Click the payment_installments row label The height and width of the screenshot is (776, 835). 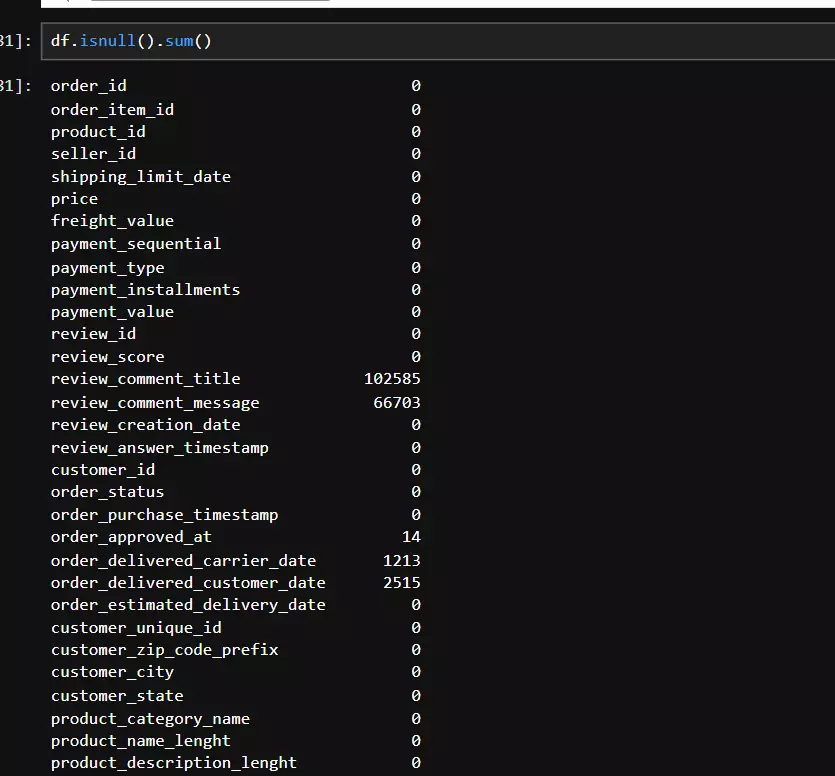(145, 290)
